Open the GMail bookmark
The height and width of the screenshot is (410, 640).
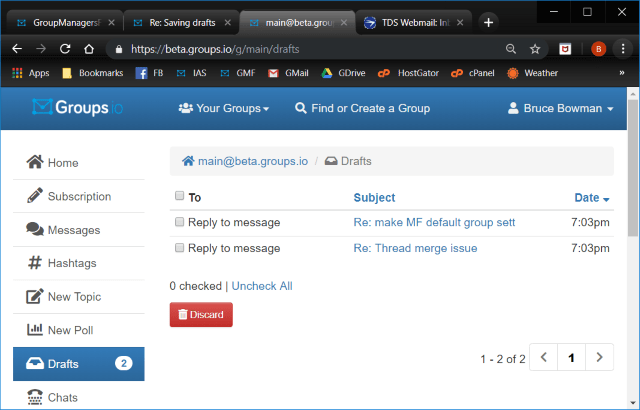tap(288, 73)
